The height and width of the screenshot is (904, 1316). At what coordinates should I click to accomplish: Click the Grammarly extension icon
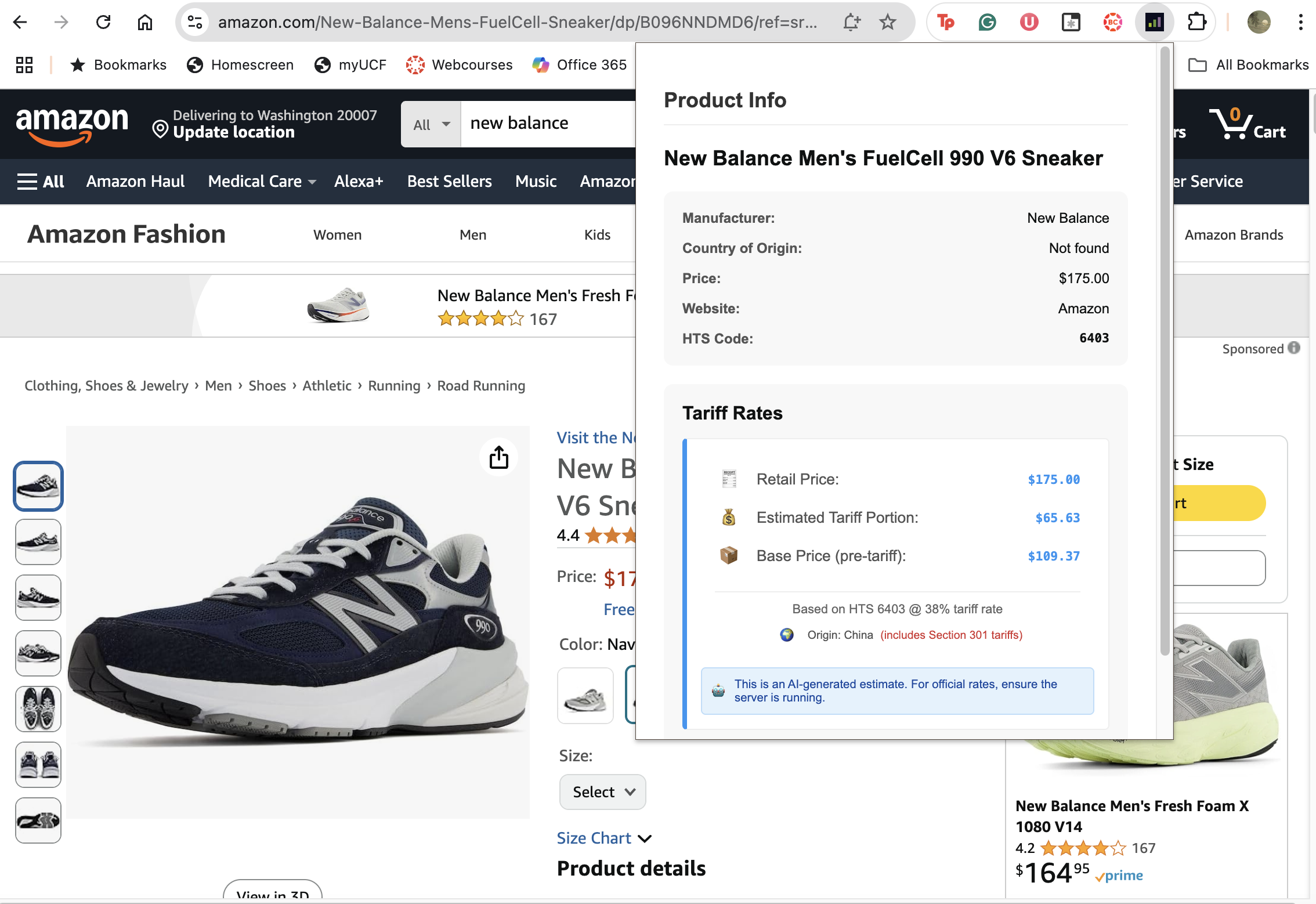click(987, 23)
